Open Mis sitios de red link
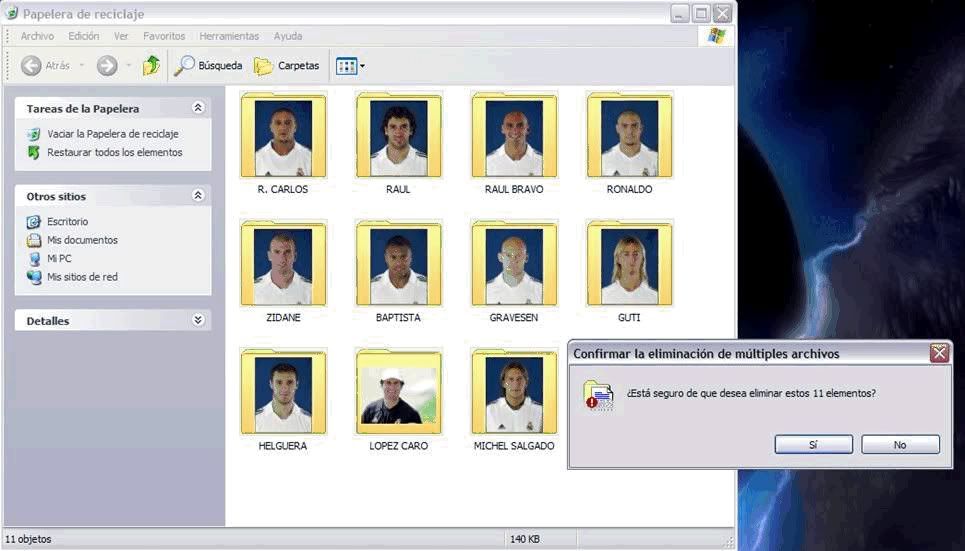The height and width of the screenshot is (551, 965). coord(82,277)
